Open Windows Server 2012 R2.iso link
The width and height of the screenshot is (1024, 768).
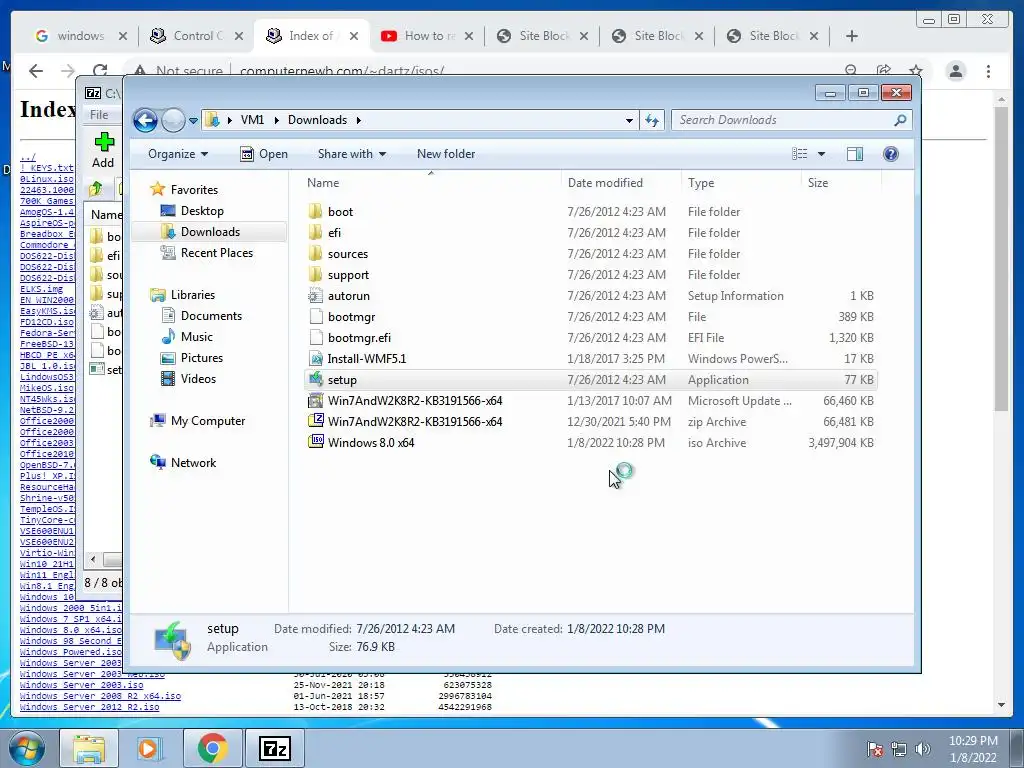[89, 707]
